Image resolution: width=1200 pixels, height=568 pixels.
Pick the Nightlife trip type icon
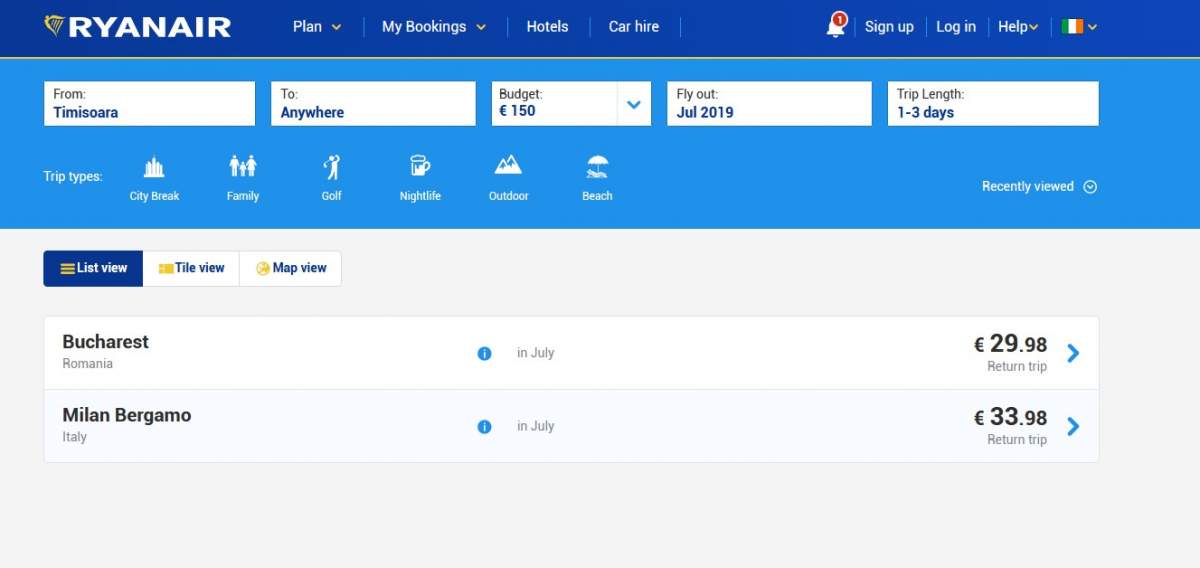pyautogui.click(x=420, y=168)
